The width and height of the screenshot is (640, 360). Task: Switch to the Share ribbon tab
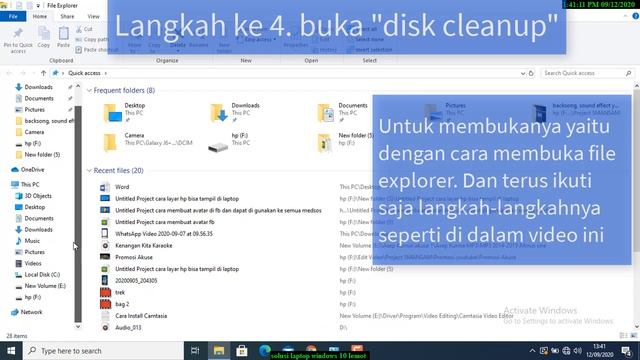[x=67, y=16]
